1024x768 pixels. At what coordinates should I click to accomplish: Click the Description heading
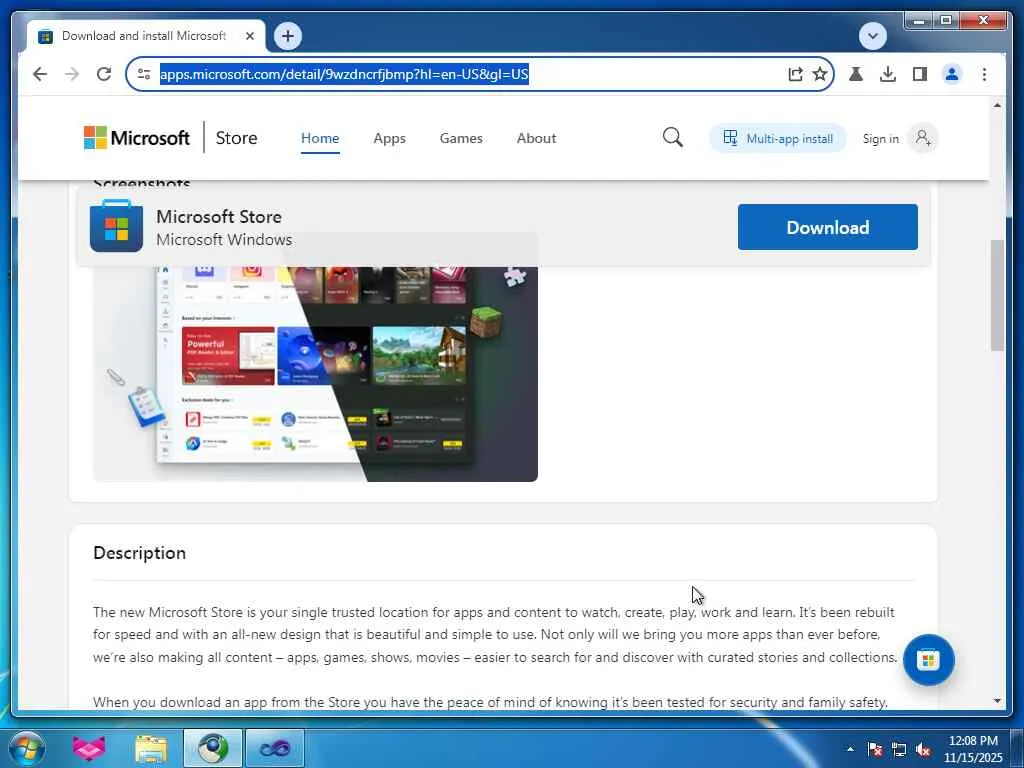139,552
